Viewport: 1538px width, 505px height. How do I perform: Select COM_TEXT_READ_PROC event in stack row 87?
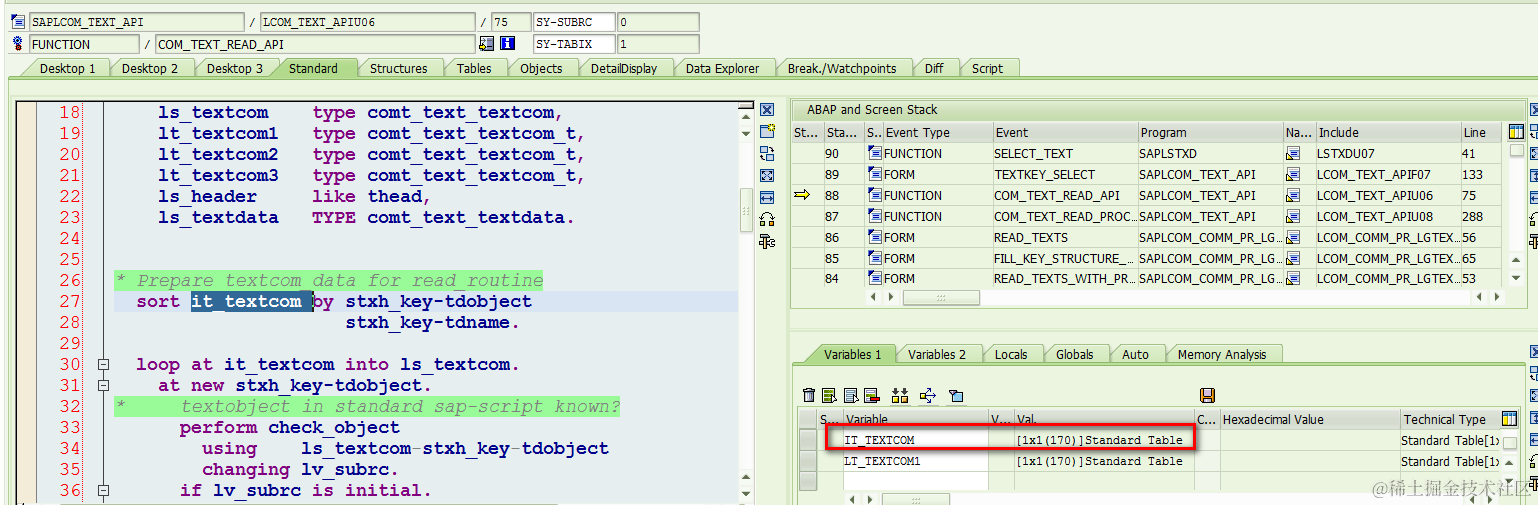[x=1064, y=217]
